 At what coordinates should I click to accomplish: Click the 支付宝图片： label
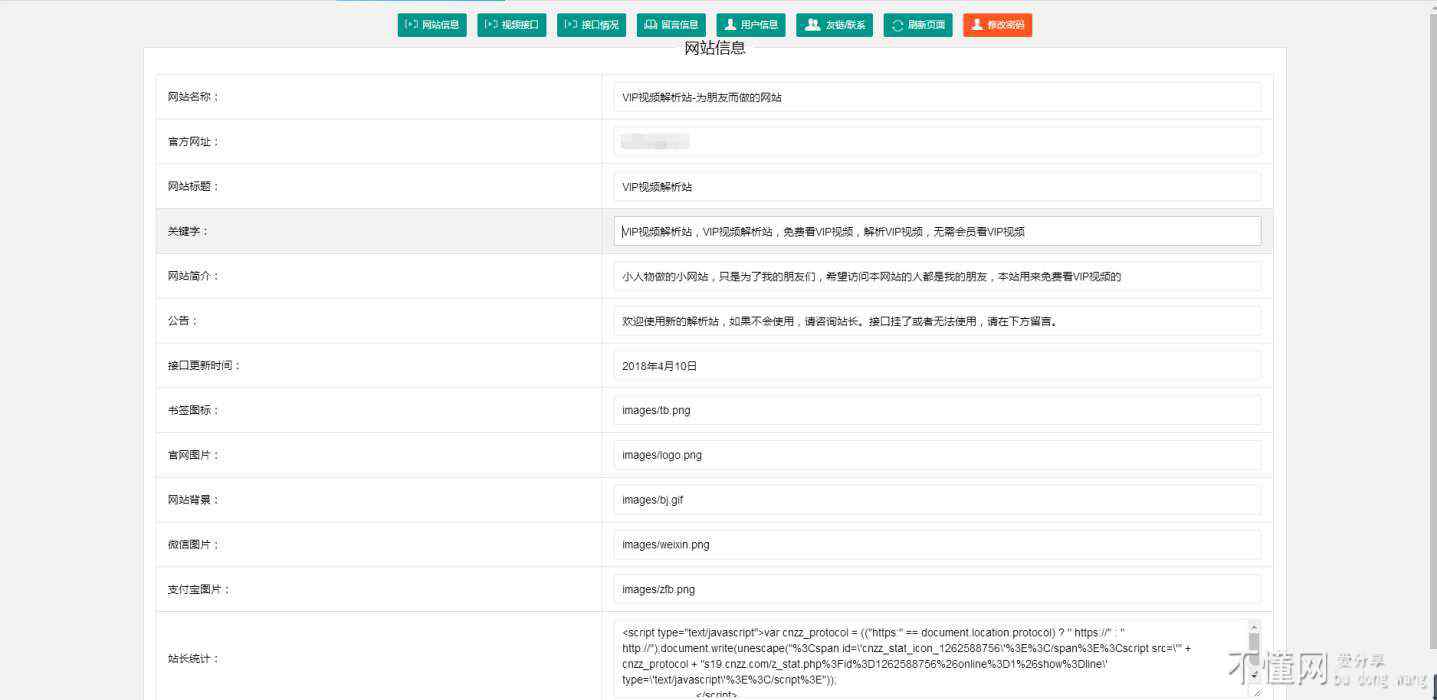tap(199, 590)
